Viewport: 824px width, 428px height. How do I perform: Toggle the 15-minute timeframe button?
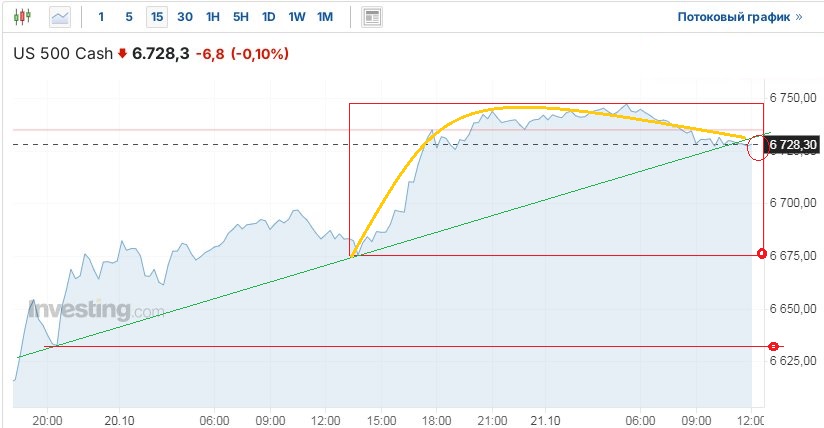pos(157,17)
